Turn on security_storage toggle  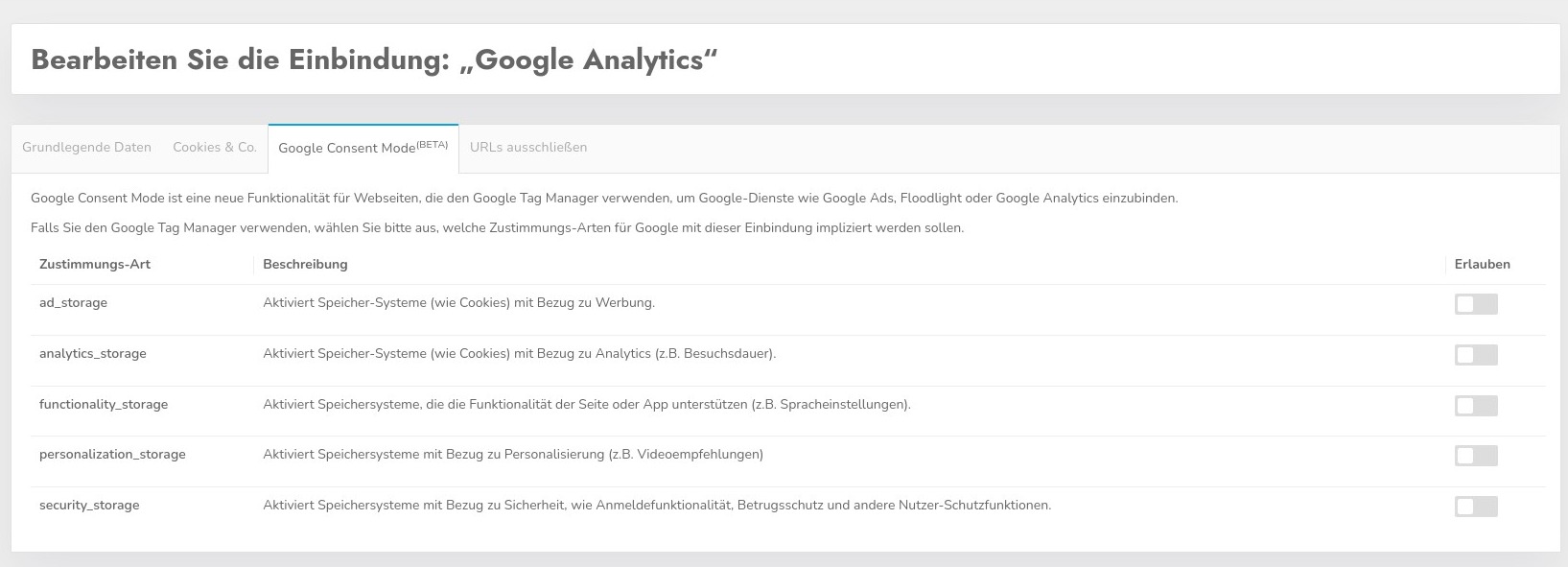1475,507
